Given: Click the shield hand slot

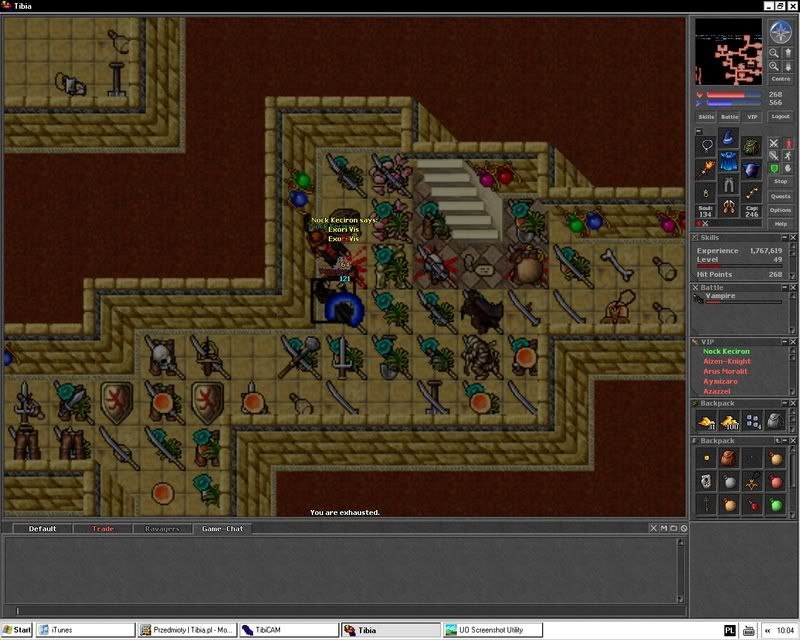Looking at the screenshot, I should pyautogui.click(x=751, y=169).
